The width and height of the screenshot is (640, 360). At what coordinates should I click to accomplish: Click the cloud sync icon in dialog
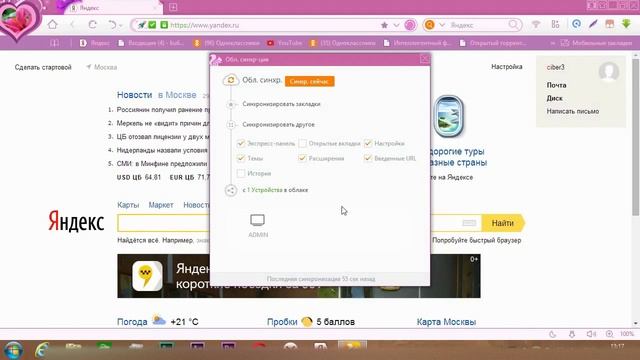[x=231, y=80]
